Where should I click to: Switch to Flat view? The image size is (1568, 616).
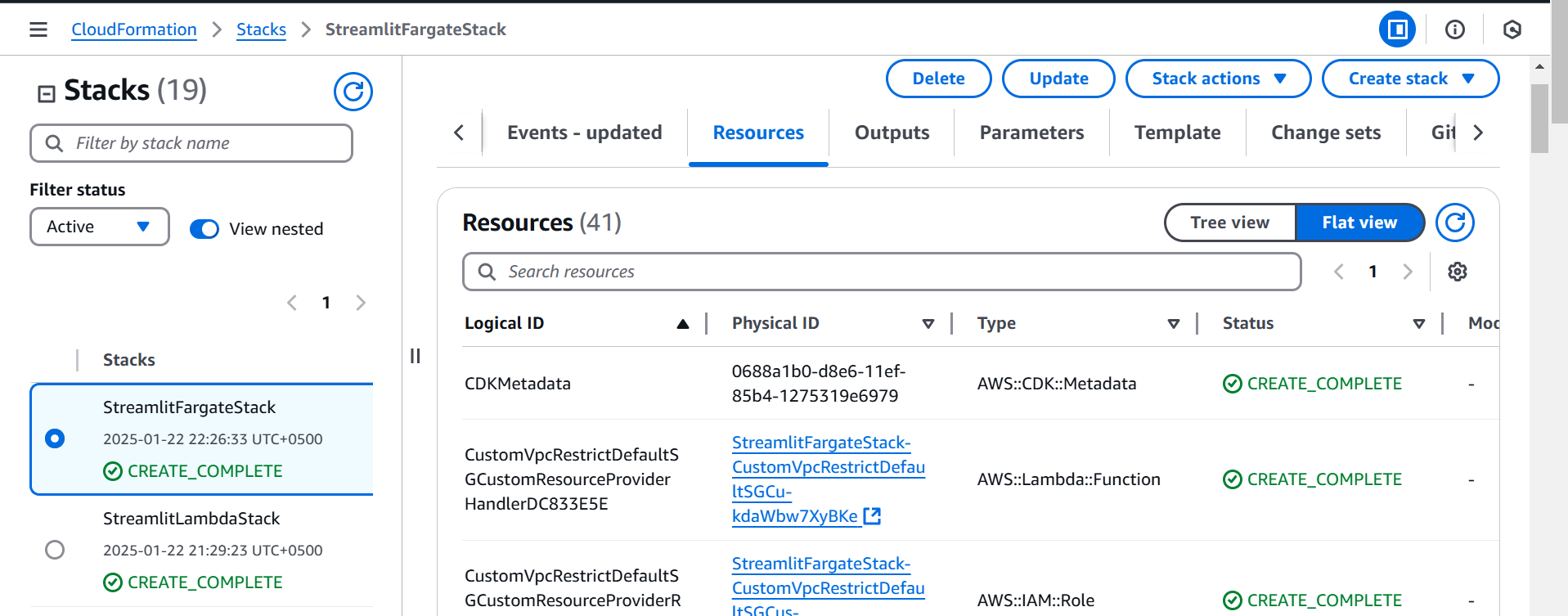click(1359, 223)
